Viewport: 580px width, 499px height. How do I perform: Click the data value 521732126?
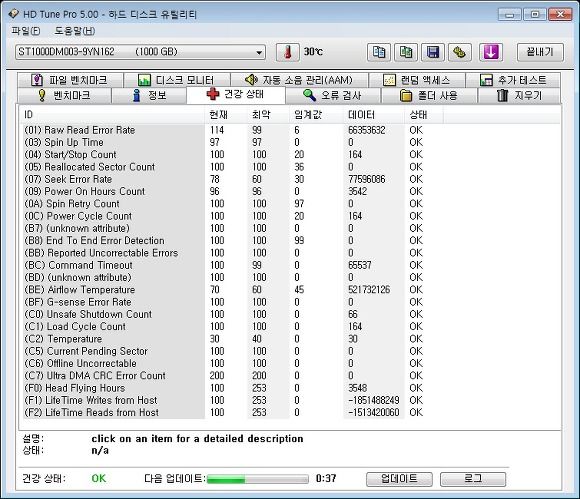(x=369, y=290)
